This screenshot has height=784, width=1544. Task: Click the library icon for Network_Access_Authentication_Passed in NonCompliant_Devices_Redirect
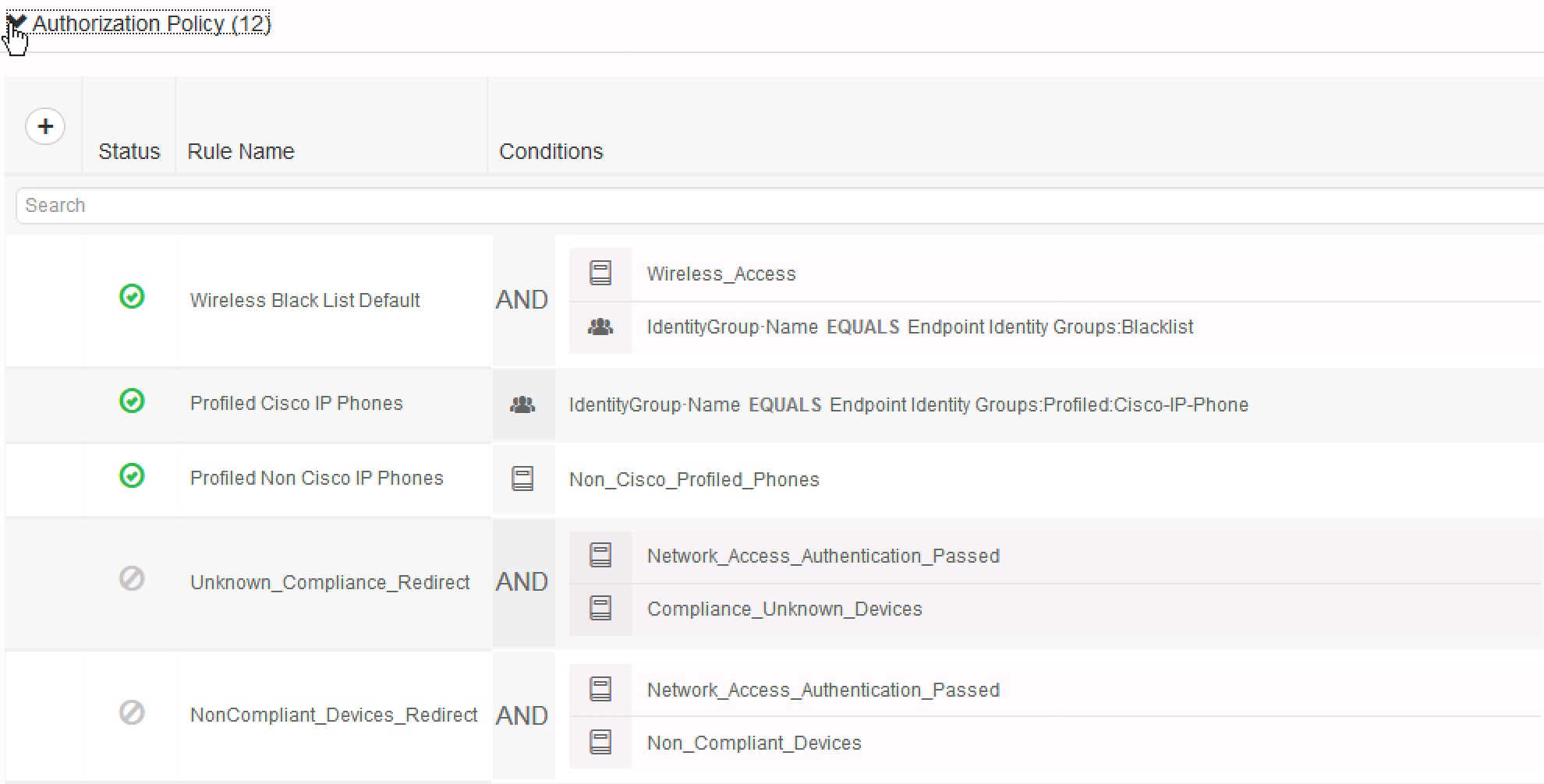pos(600,689)
